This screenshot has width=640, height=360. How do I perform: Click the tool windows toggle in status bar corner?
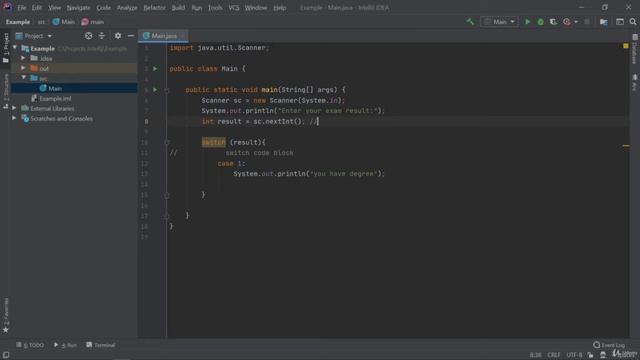click(6, 355)
